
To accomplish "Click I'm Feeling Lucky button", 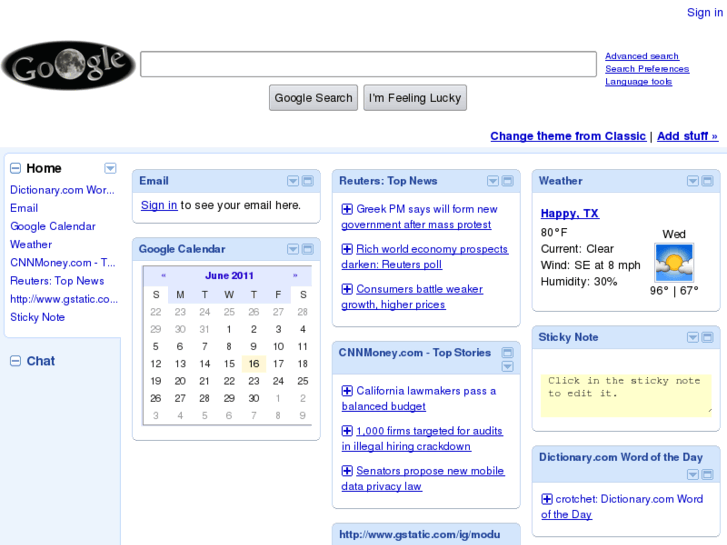I will coord(415,97).
